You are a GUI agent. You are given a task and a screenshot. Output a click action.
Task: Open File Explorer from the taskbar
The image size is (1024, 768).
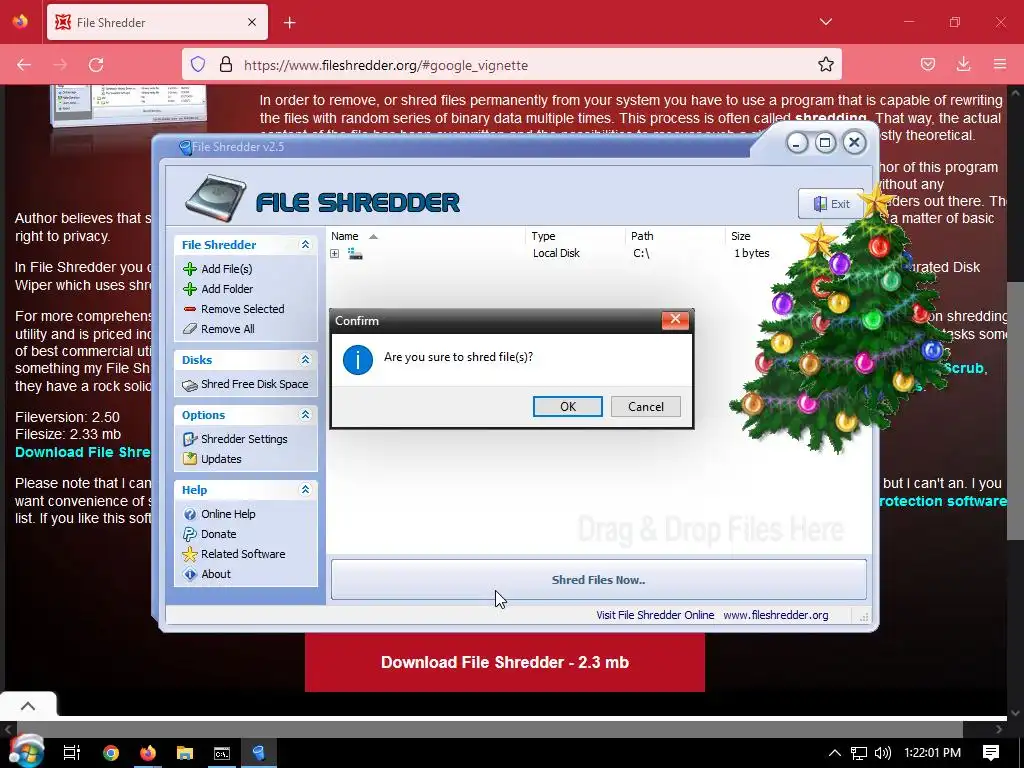tap(185, 753)
